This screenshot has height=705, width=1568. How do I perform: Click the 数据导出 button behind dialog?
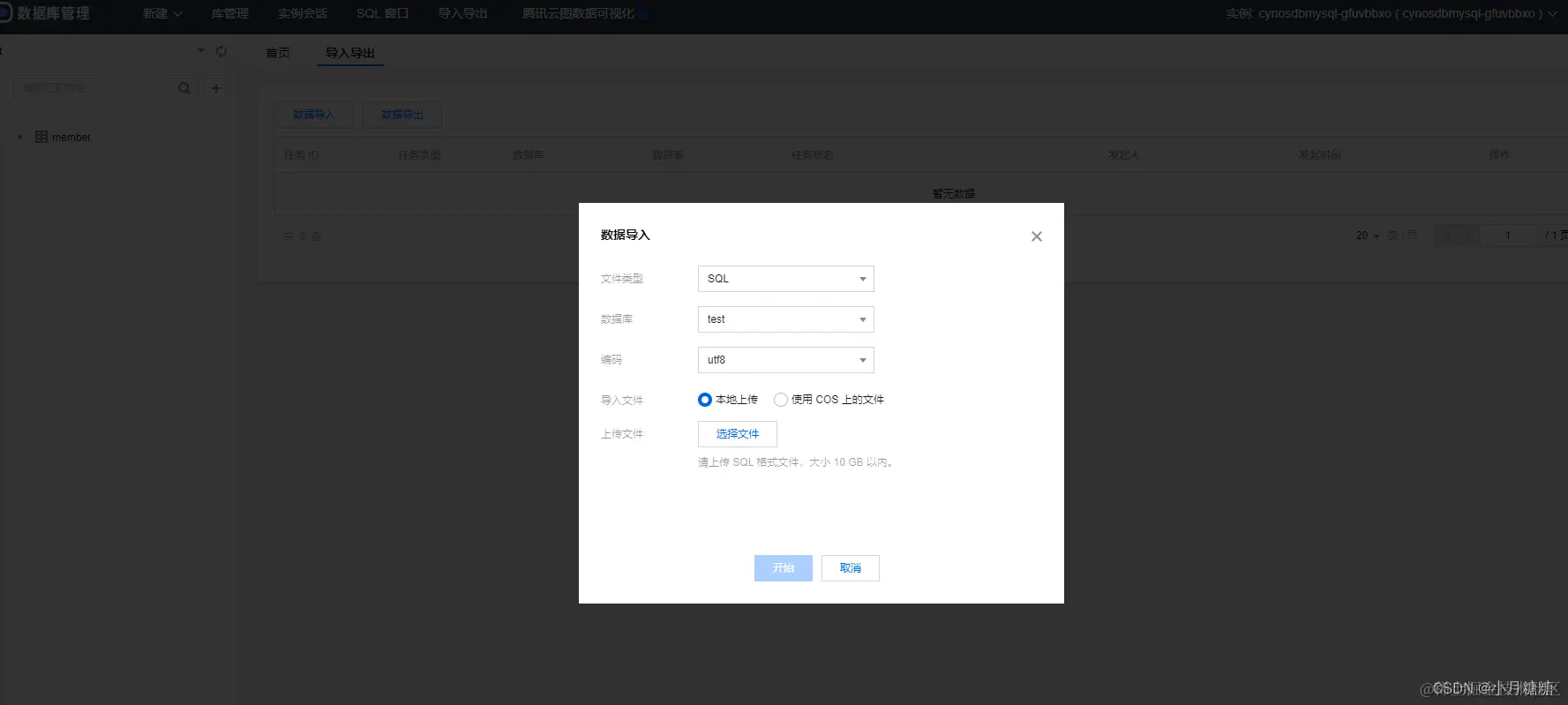pyautogui.click(x=402, y=115)
